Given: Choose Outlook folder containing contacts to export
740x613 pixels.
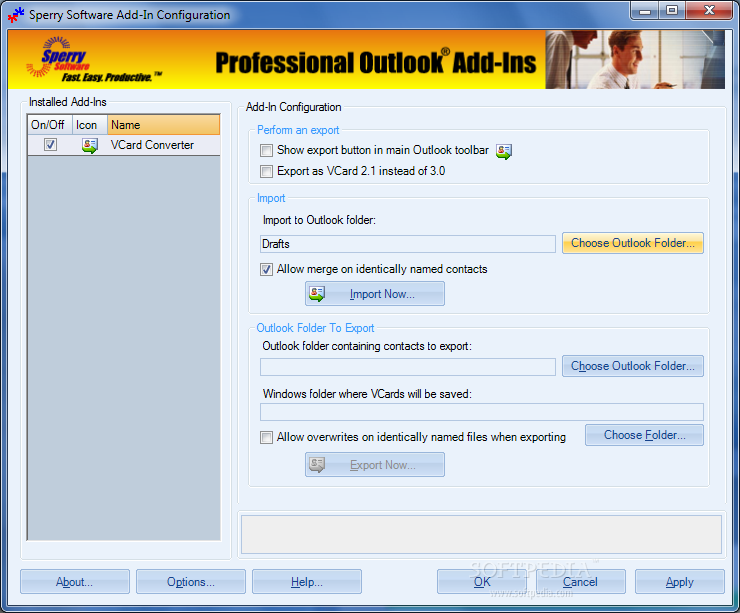Looking at the screenshot, I should click(632, 366).
